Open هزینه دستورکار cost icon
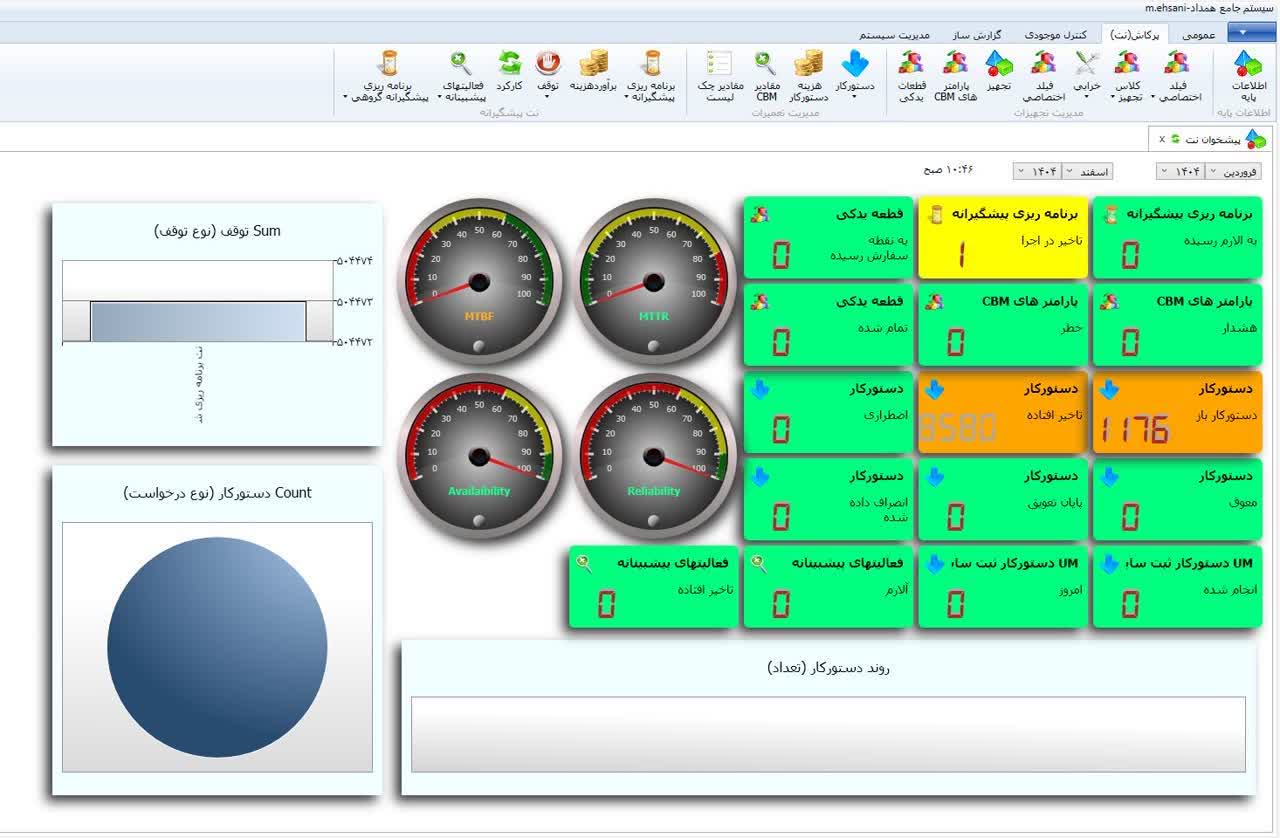This screenshot has height=838, width=1280. tap(808, 75)
